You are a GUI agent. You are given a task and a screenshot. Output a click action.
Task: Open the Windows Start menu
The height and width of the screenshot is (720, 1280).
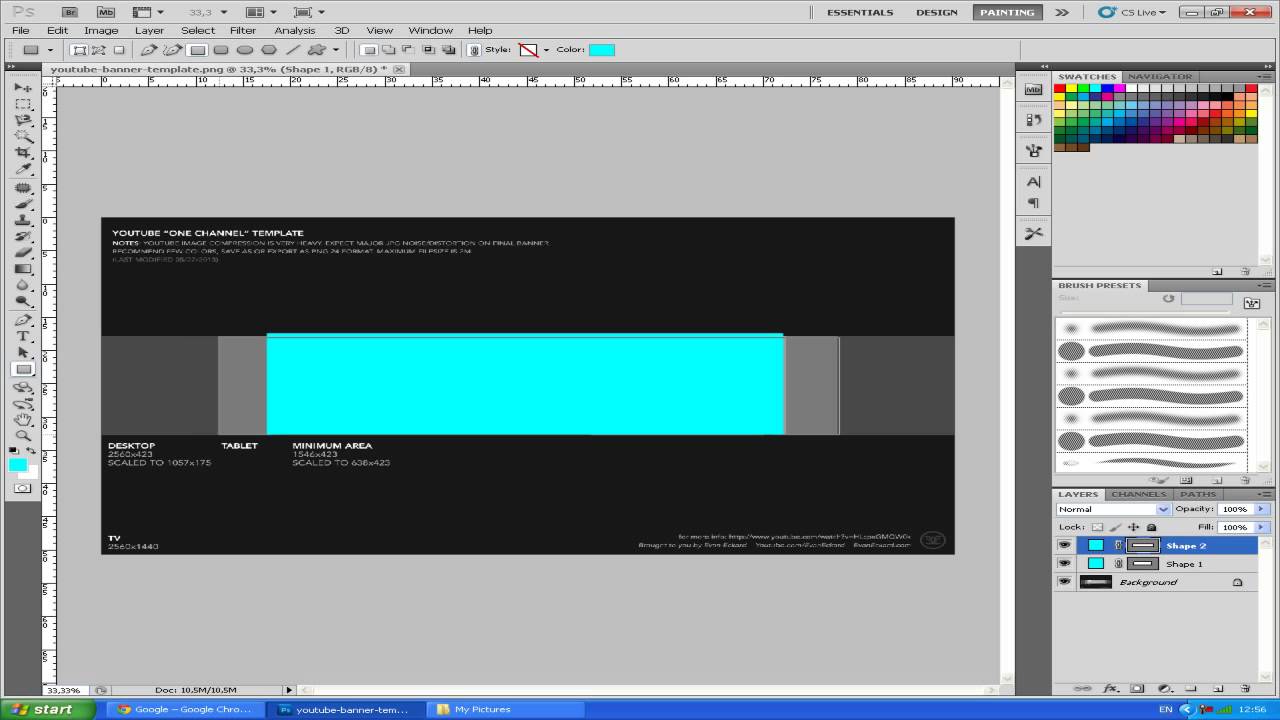click(49, 709)
